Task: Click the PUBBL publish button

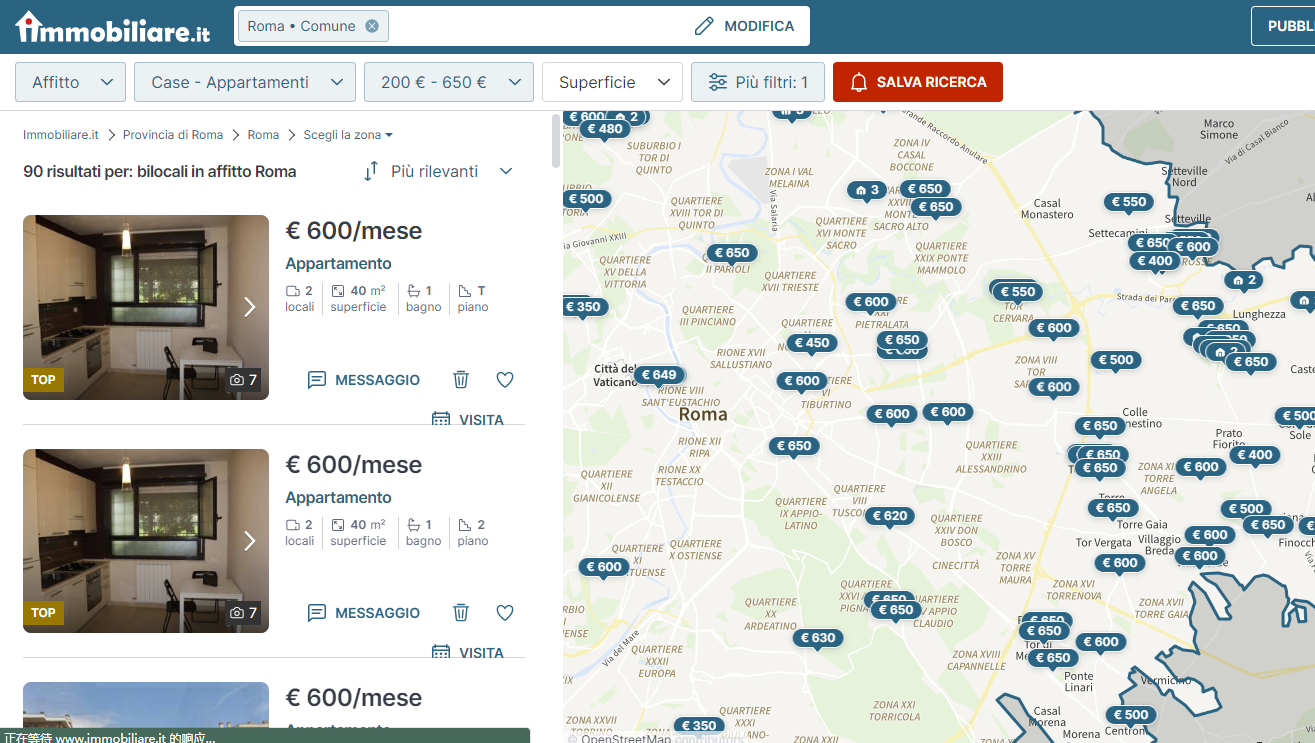Action: 1283,26
